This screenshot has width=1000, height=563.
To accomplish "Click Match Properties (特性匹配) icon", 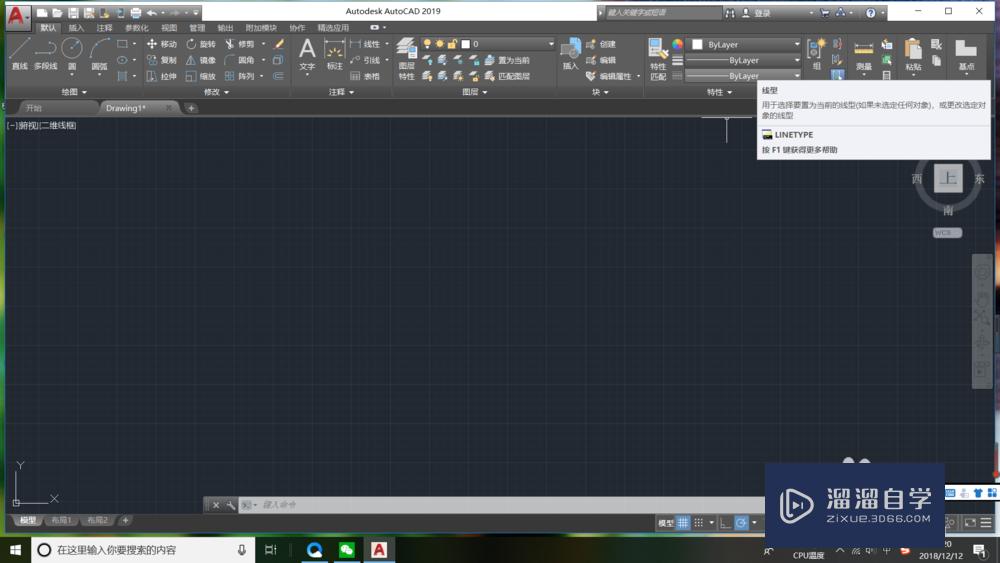I will (x=658, y=59).
